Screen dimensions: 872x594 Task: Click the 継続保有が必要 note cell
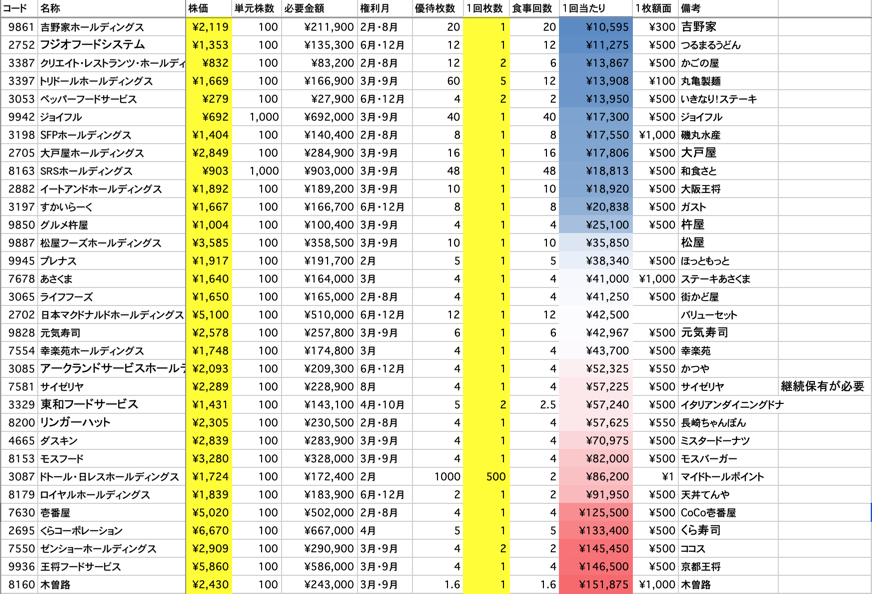point(824,387)
